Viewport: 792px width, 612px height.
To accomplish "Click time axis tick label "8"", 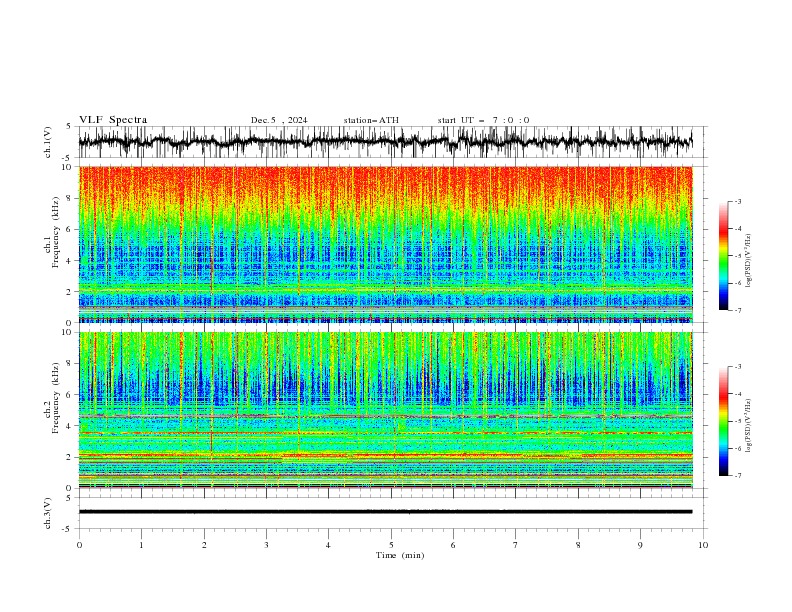I will click(578, 545).
